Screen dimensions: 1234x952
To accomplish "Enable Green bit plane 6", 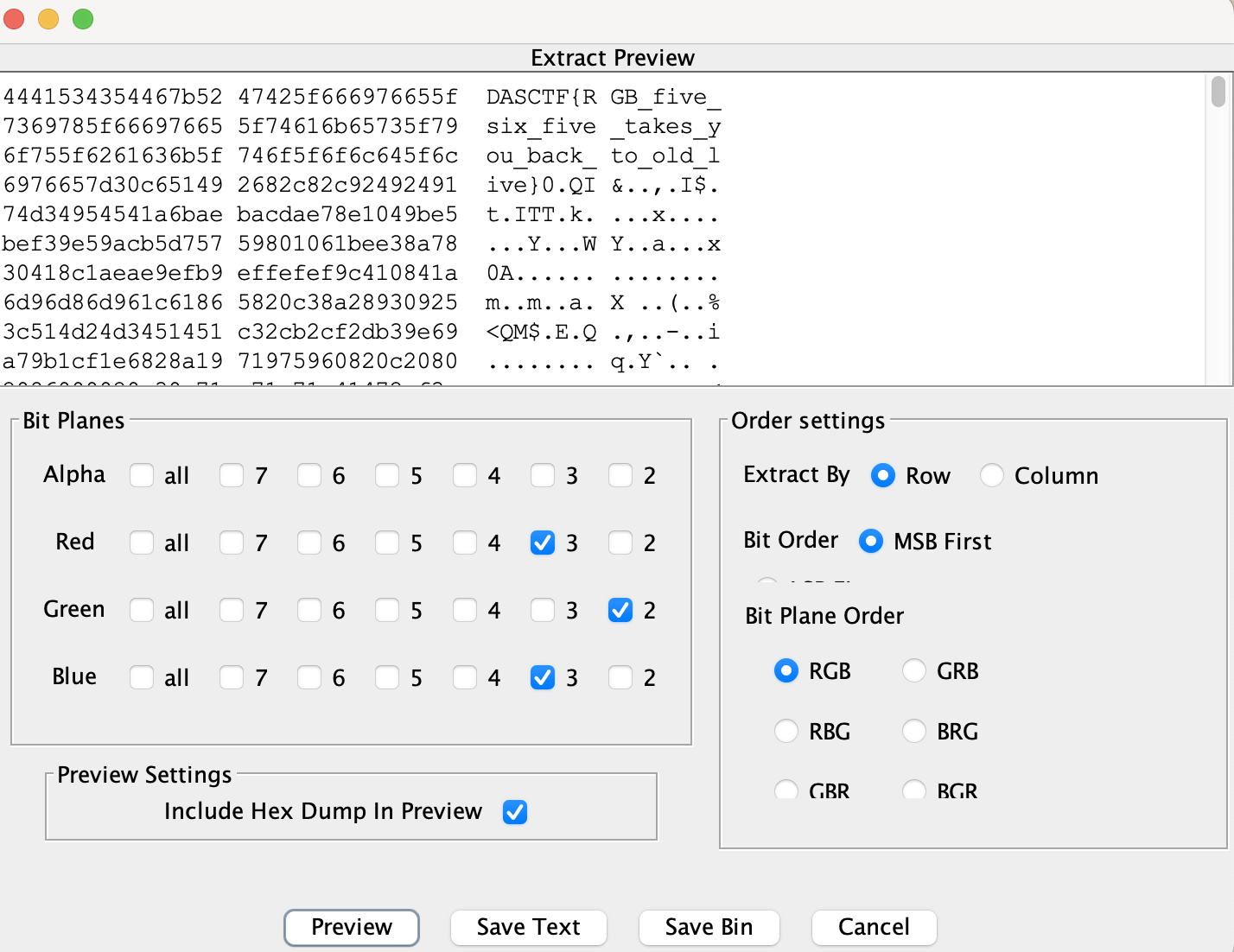I will (x=309, y=610).
